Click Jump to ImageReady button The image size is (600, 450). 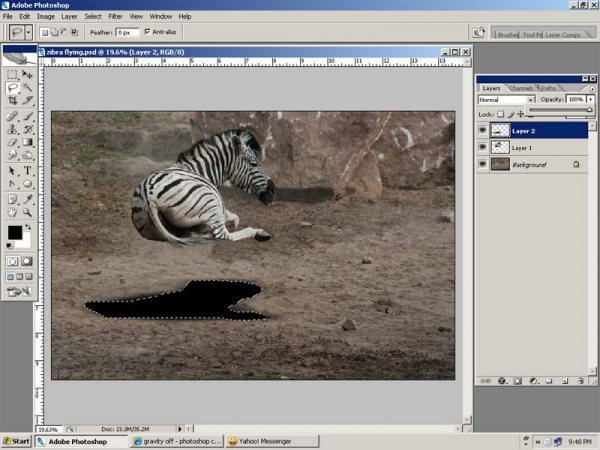(x=19, y=292)
